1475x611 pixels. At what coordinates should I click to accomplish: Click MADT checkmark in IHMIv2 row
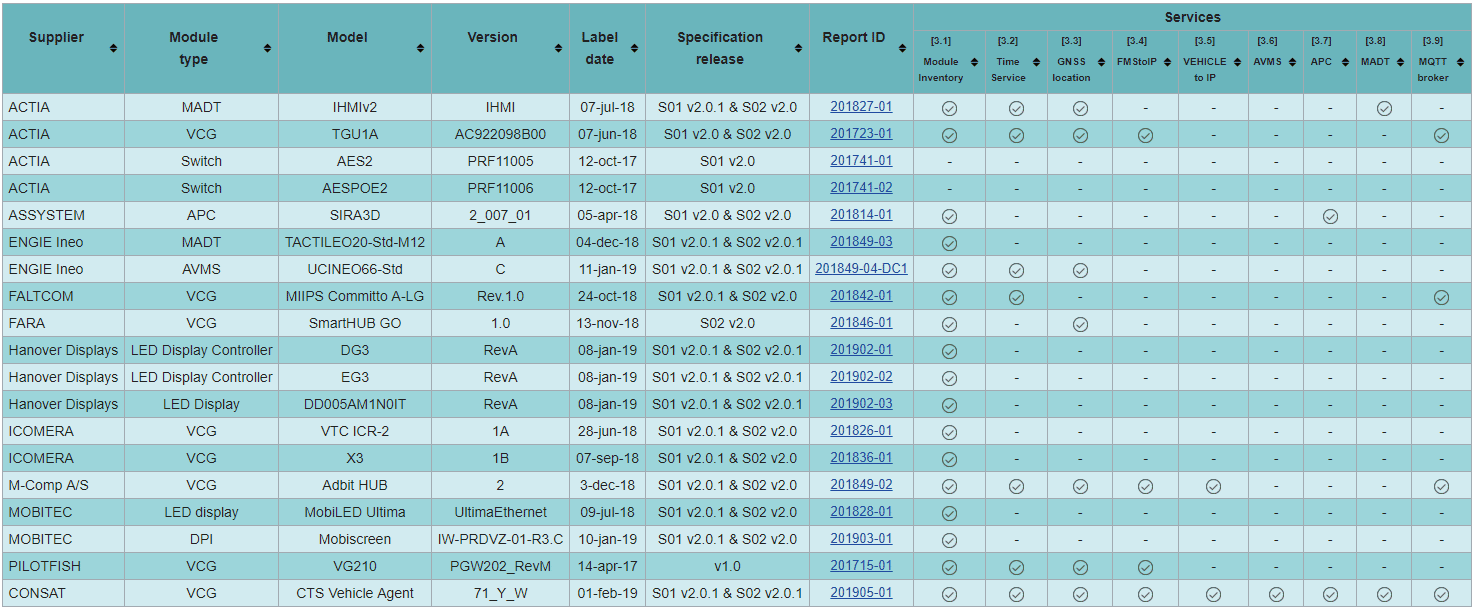[1384, 108]
